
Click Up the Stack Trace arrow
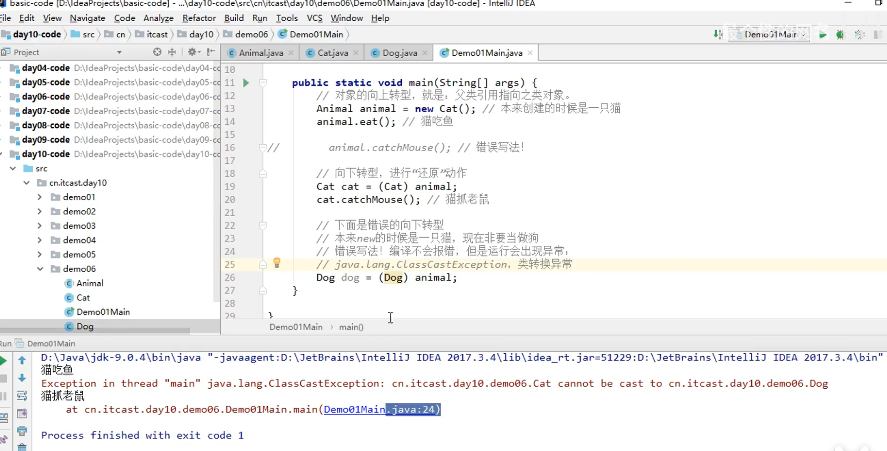(22, 360)
